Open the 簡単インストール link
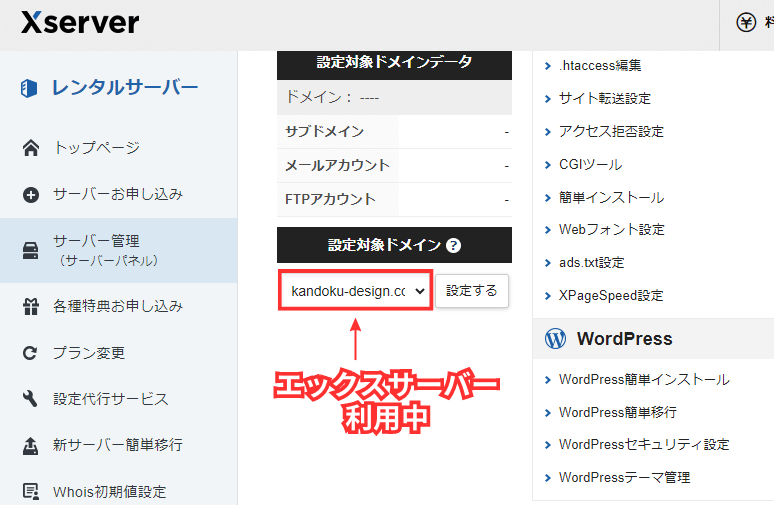This screenshot has height=505, width=774. [612, 197]
